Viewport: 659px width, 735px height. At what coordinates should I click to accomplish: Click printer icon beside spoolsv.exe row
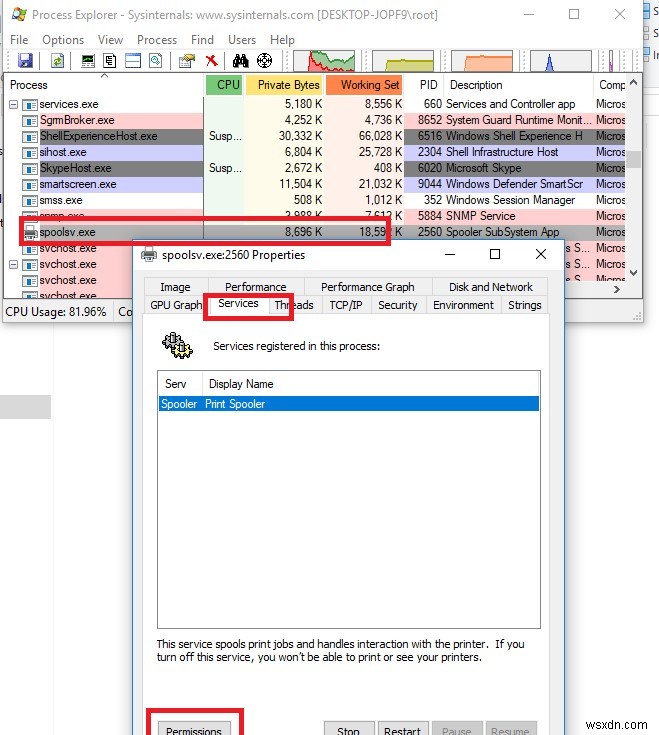(x=30, y=232)
